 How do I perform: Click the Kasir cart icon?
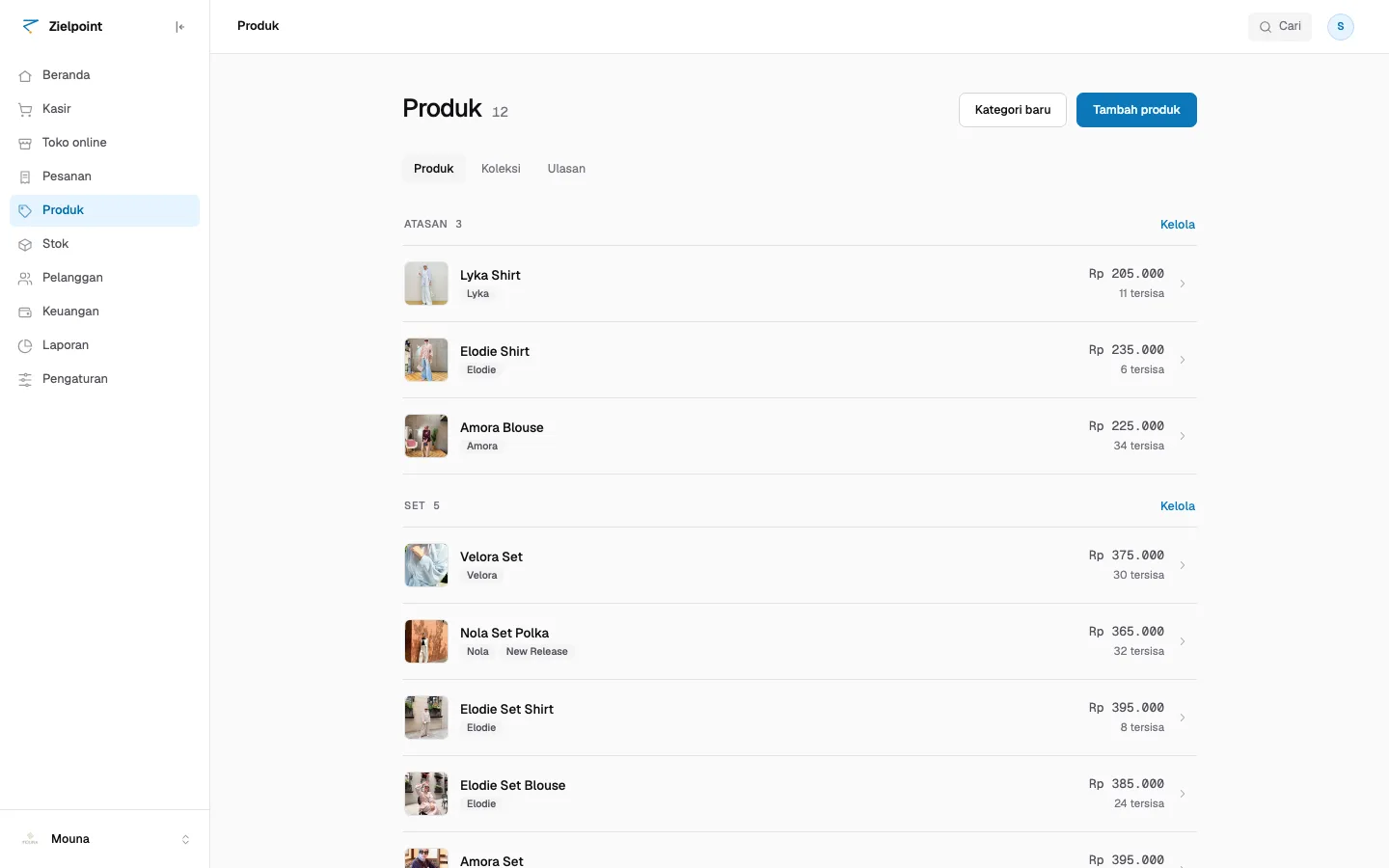pyautogui.click(x=25, y=109)
